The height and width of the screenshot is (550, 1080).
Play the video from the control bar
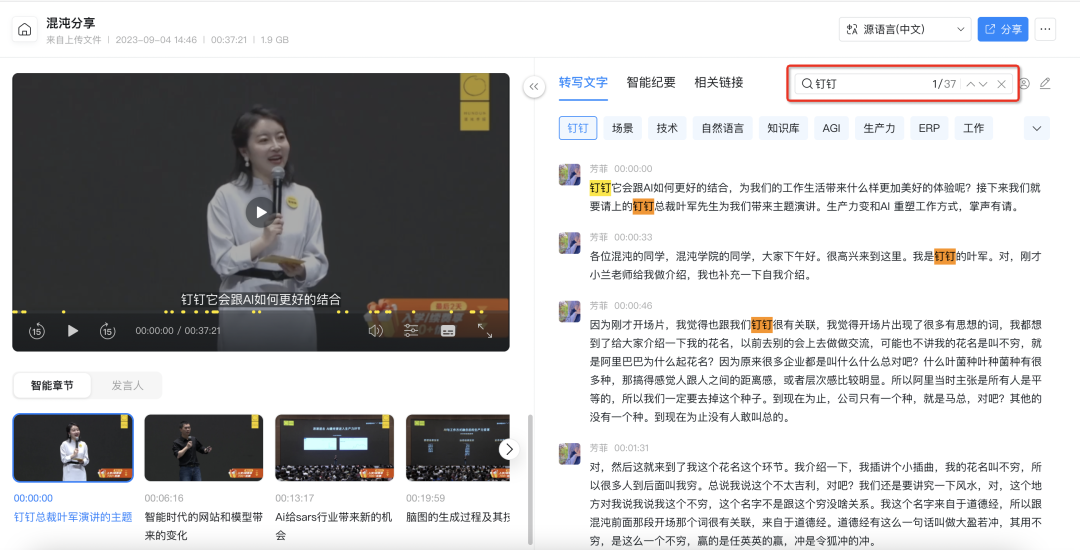(x=72, y=331)
